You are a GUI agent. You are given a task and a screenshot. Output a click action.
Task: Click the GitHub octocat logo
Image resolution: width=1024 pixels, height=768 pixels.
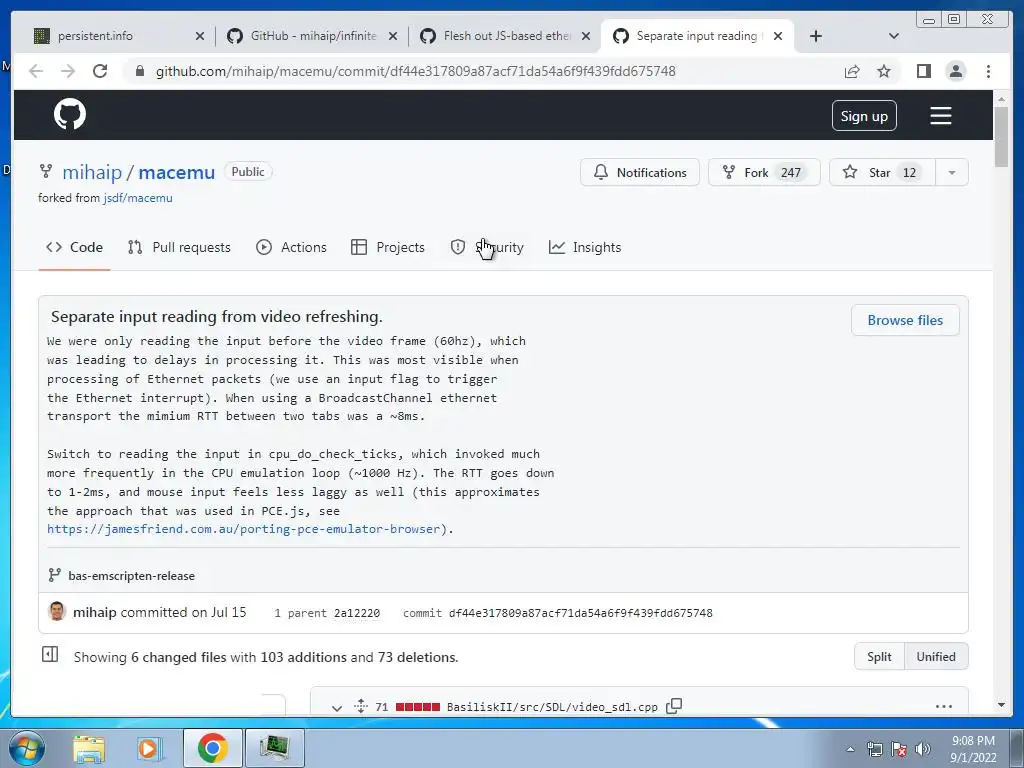[x=70, y=114]
